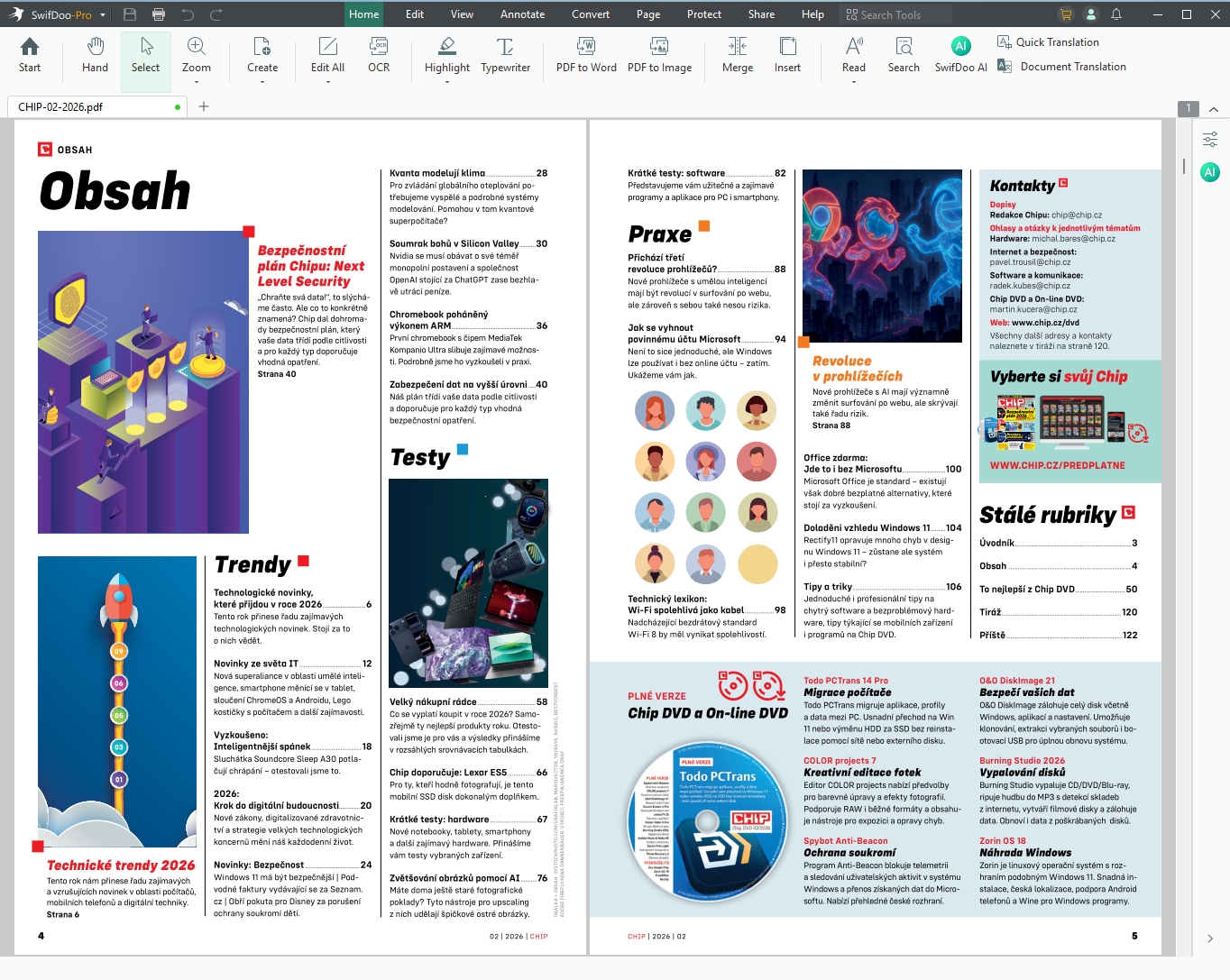Click the vertical scrollbar thumb
The image size is (1230, 980).
point(1183,166)
